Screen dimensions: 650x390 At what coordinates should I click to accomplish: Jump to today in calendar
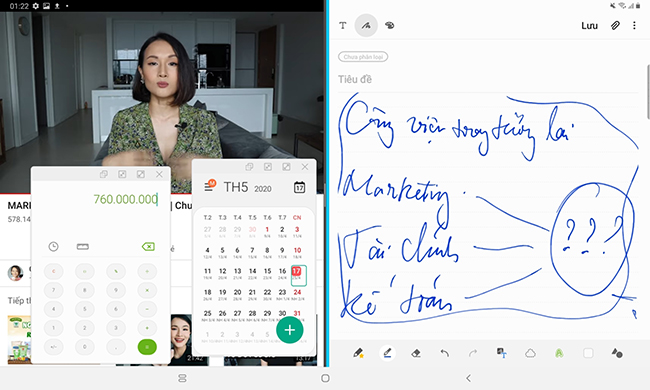pyautogui.click(x=299, y=187)
